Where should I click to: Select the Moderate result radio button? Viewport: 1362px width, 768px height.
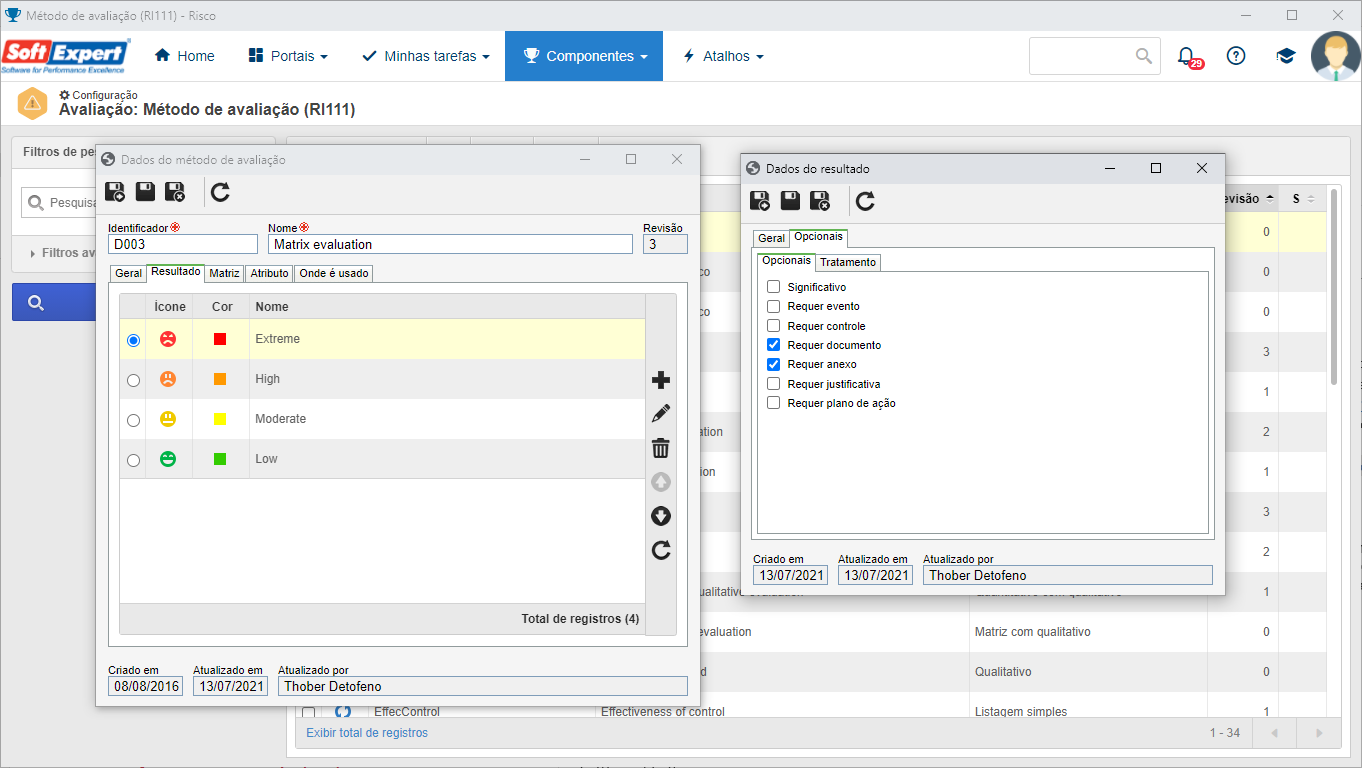point(133,420)
